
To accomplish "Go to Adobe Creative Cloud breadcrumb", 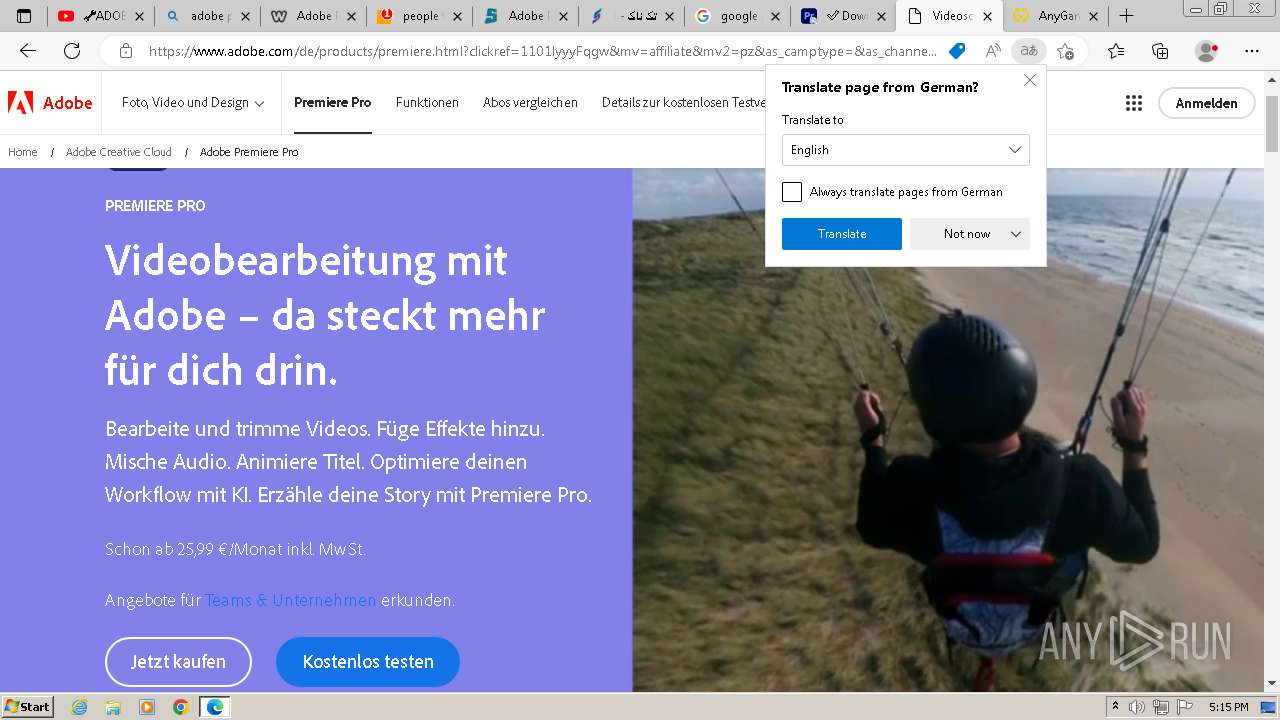I will (x=119, y=152).
